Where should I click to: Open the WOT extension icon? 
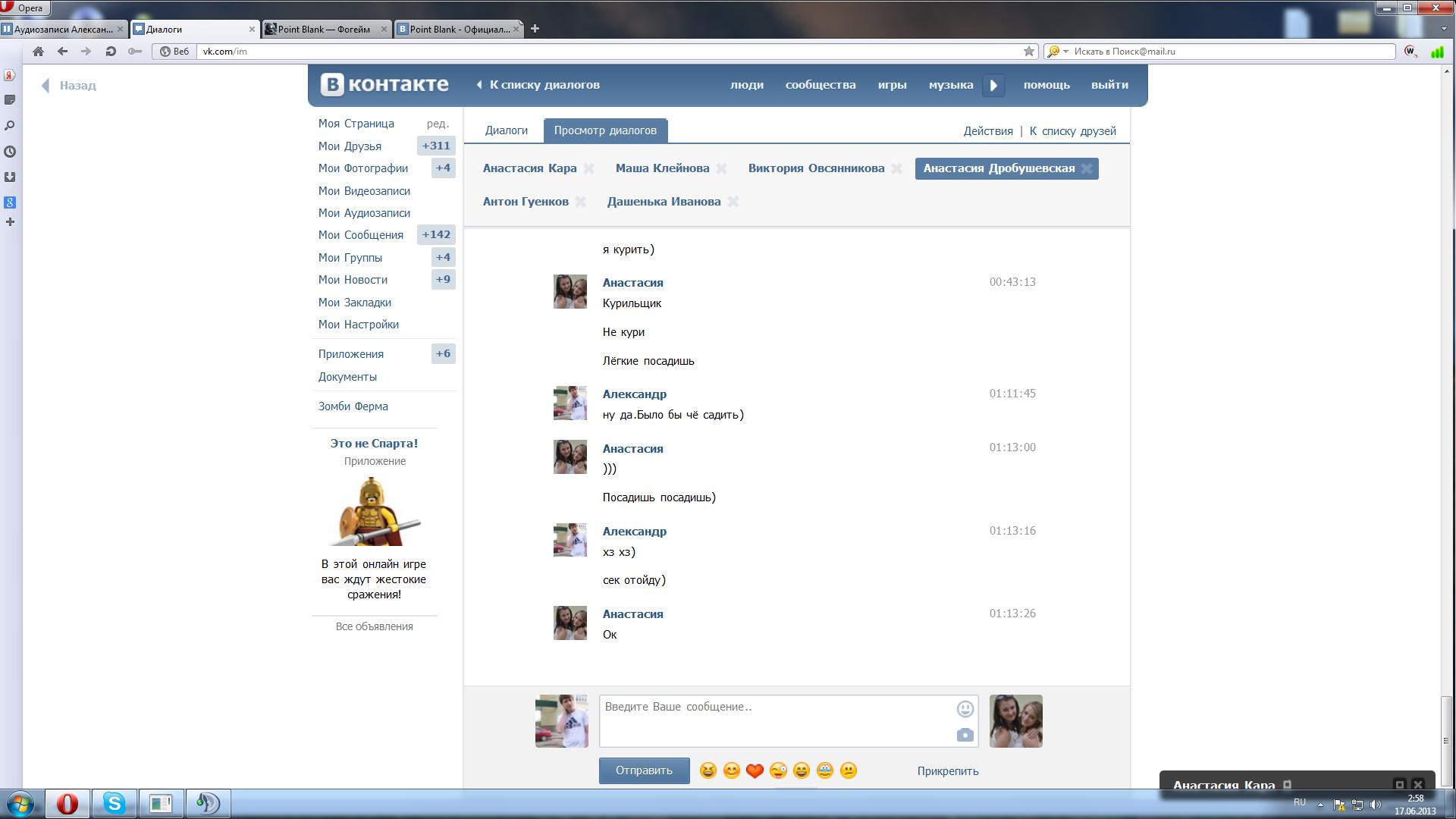(x=1410, y=52)
